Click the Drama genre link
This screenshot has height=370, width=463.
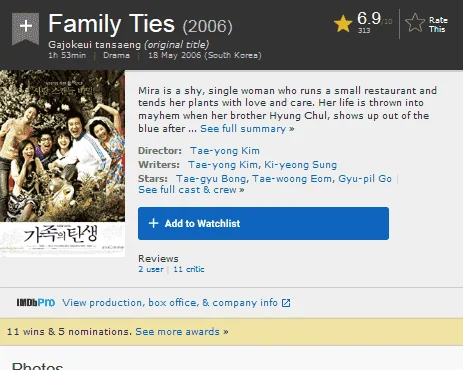pos(116,55)
